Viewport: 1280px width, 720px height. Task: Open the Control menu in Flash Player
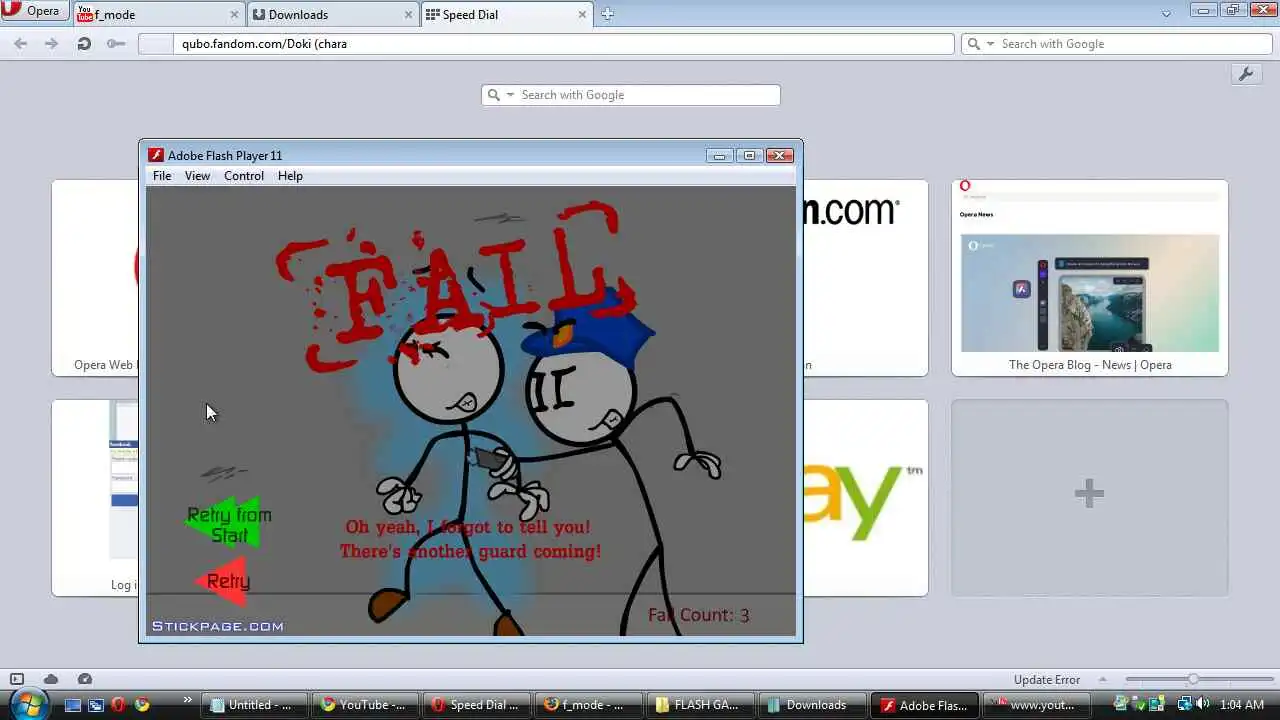(x=244, y=176)
